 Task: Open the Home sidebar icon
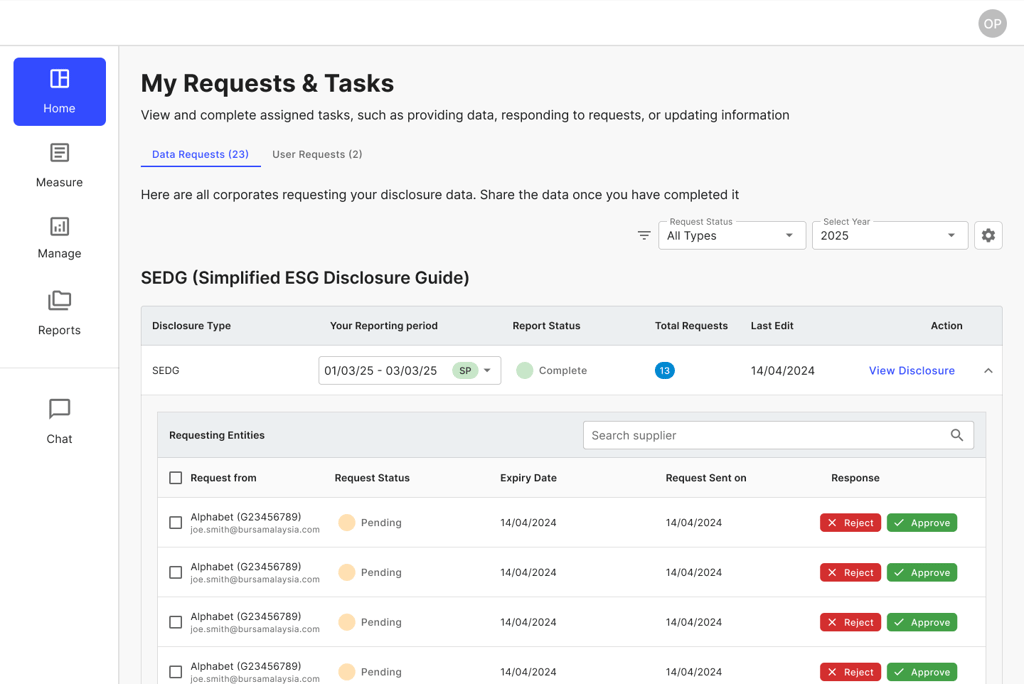coord(59,80)
